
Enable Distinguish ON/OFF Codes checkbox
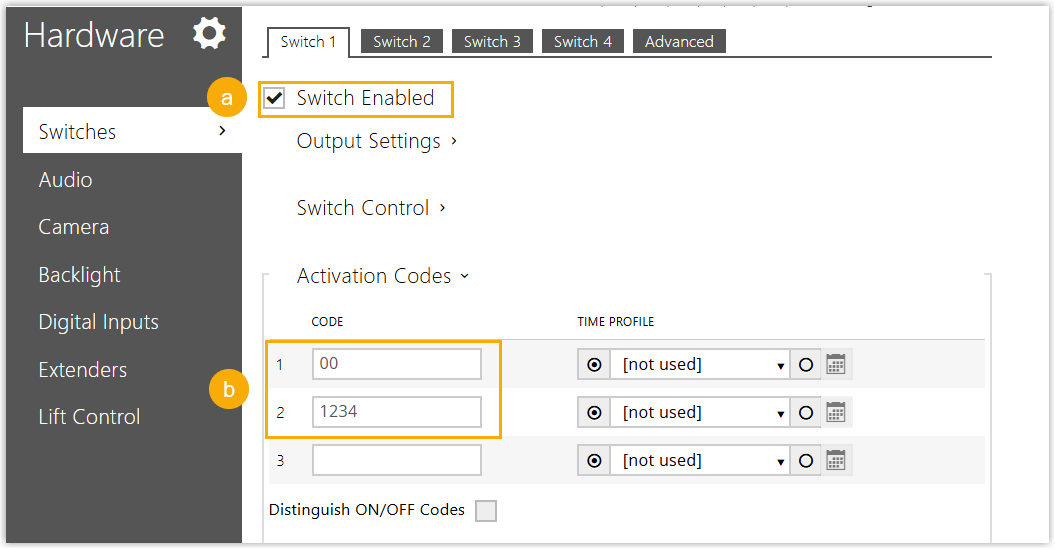pos(485,511)
